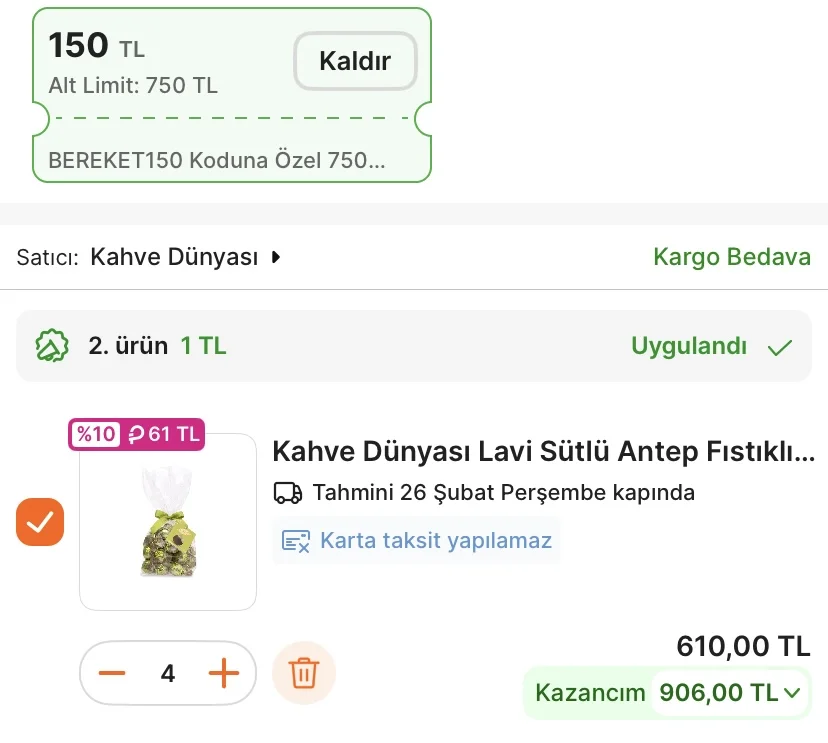
Task: Click the Kargo Bedava label
Action: coord(731,257)
